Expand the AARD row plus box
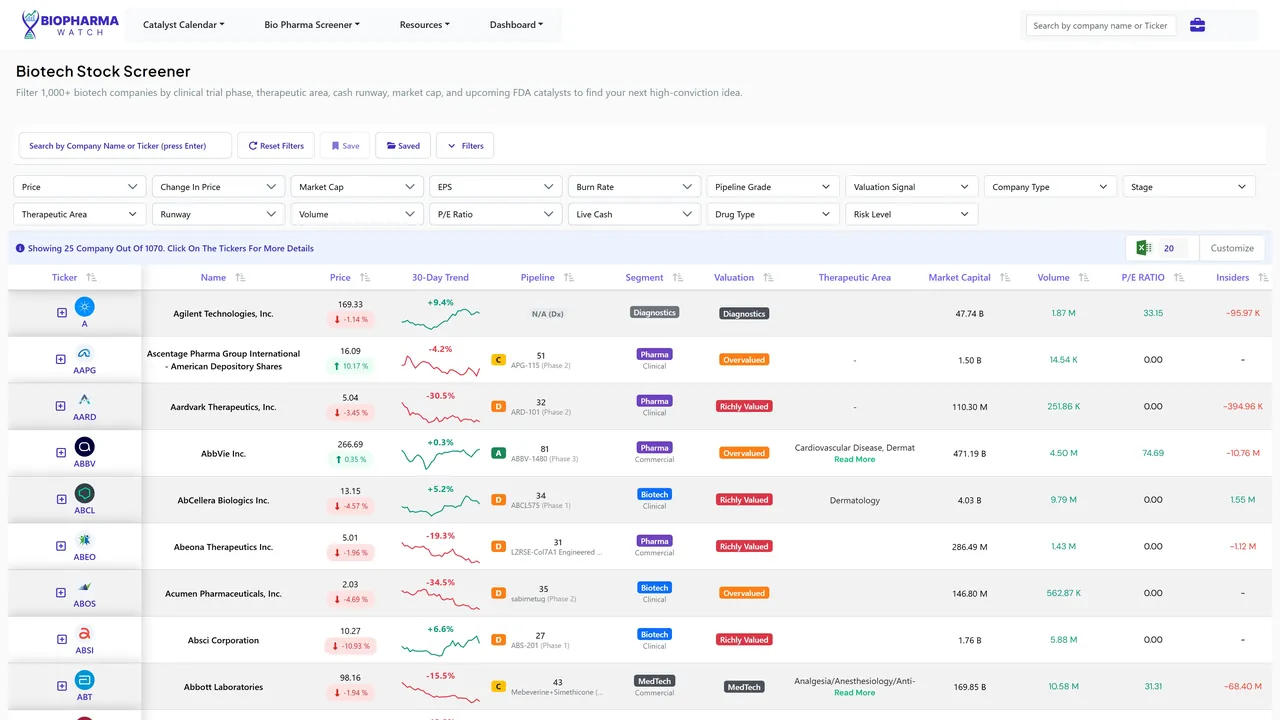1280x720 pixels. point(61,406)
